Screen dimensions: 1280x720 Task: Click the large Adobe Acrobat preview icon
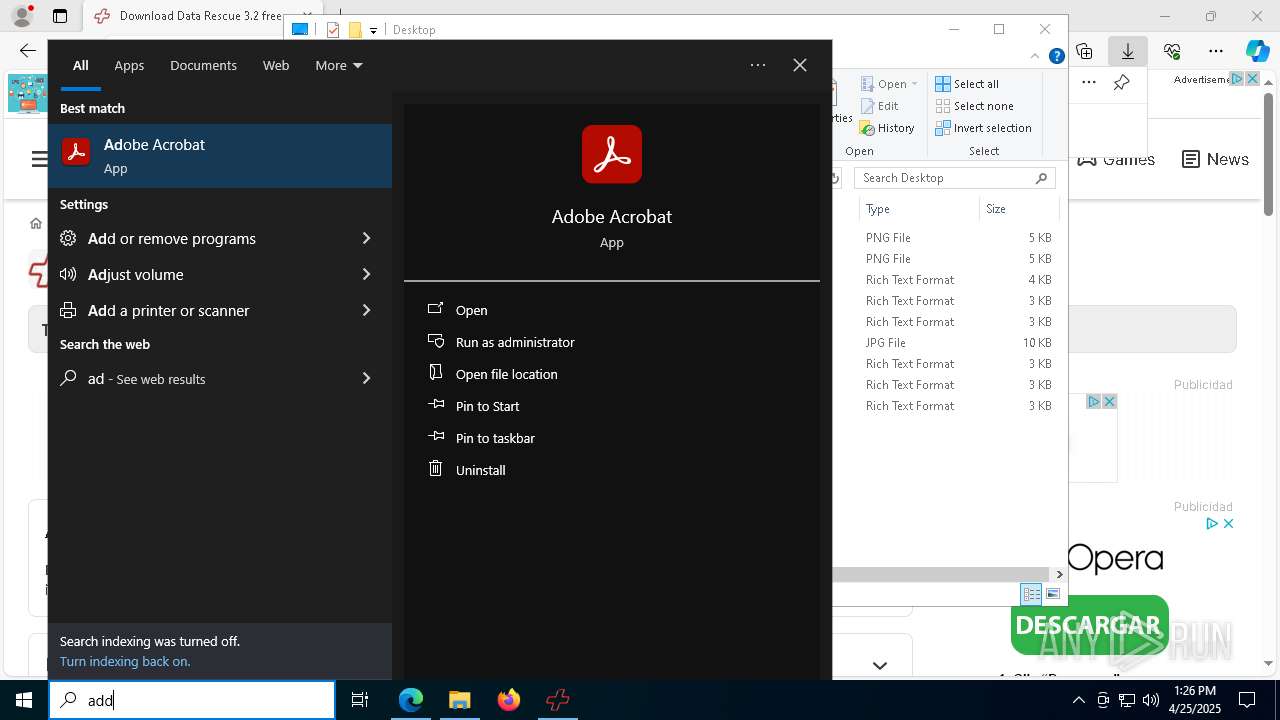click(x=612, y=154)
